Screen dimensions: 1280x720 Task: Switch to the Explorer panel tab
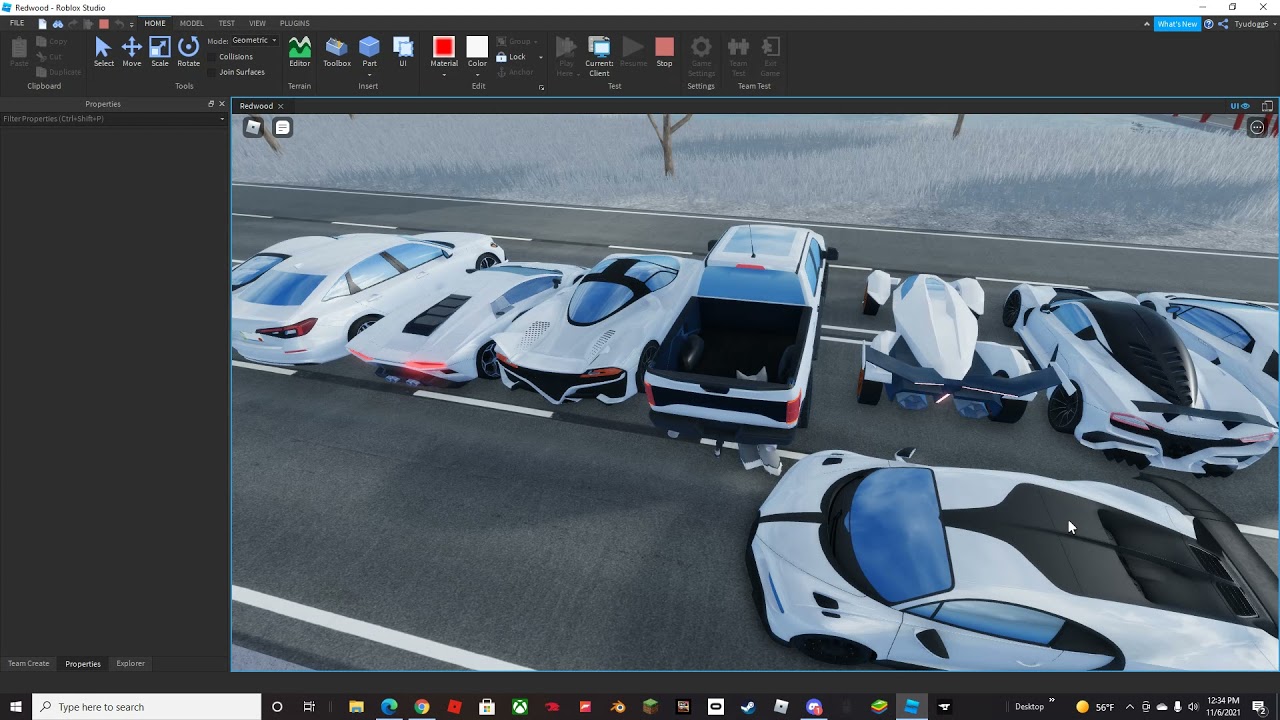[130, 663]
